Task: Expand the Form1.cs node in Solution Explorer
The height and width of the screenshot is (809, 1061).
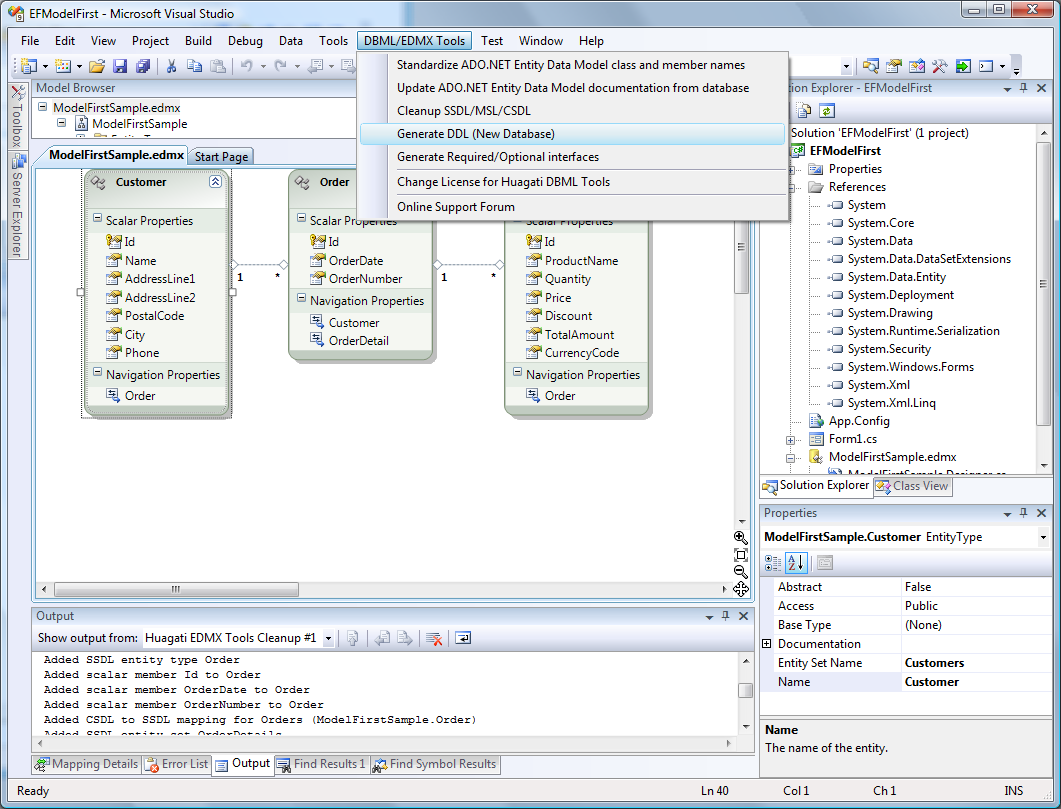Action: click(x=790, y=440)
